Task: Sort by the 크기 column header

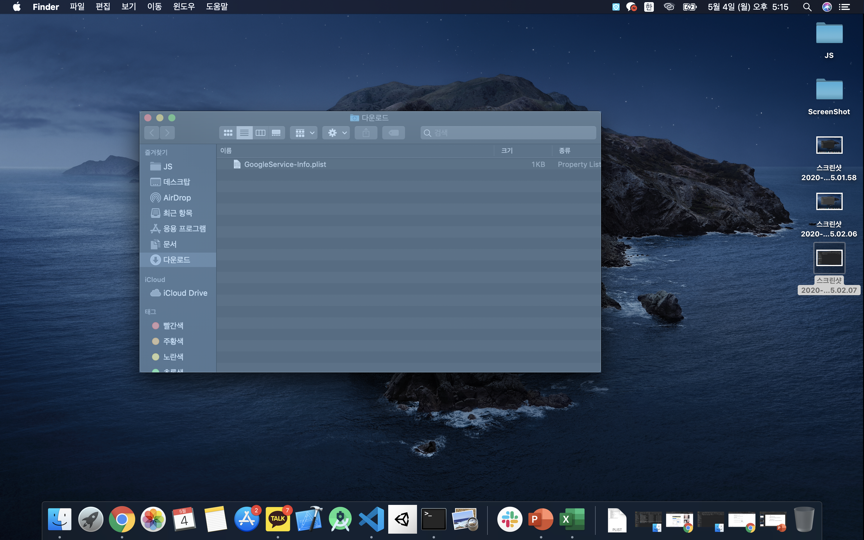Action: [523, 150]
